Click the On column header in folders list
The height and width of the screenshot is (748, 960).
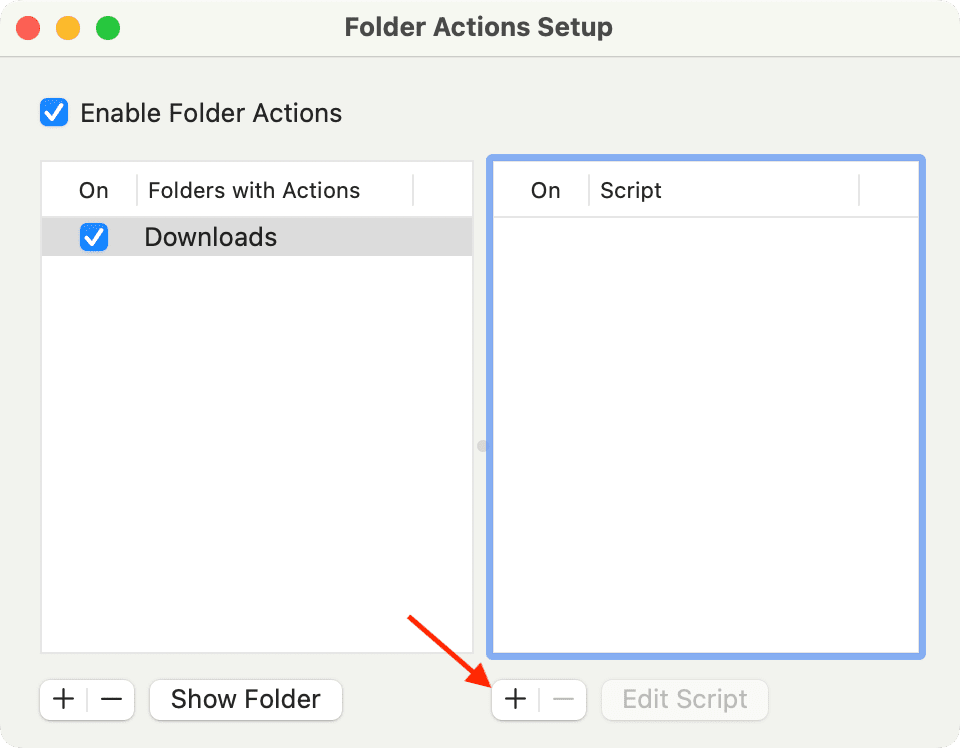point(93,190)
